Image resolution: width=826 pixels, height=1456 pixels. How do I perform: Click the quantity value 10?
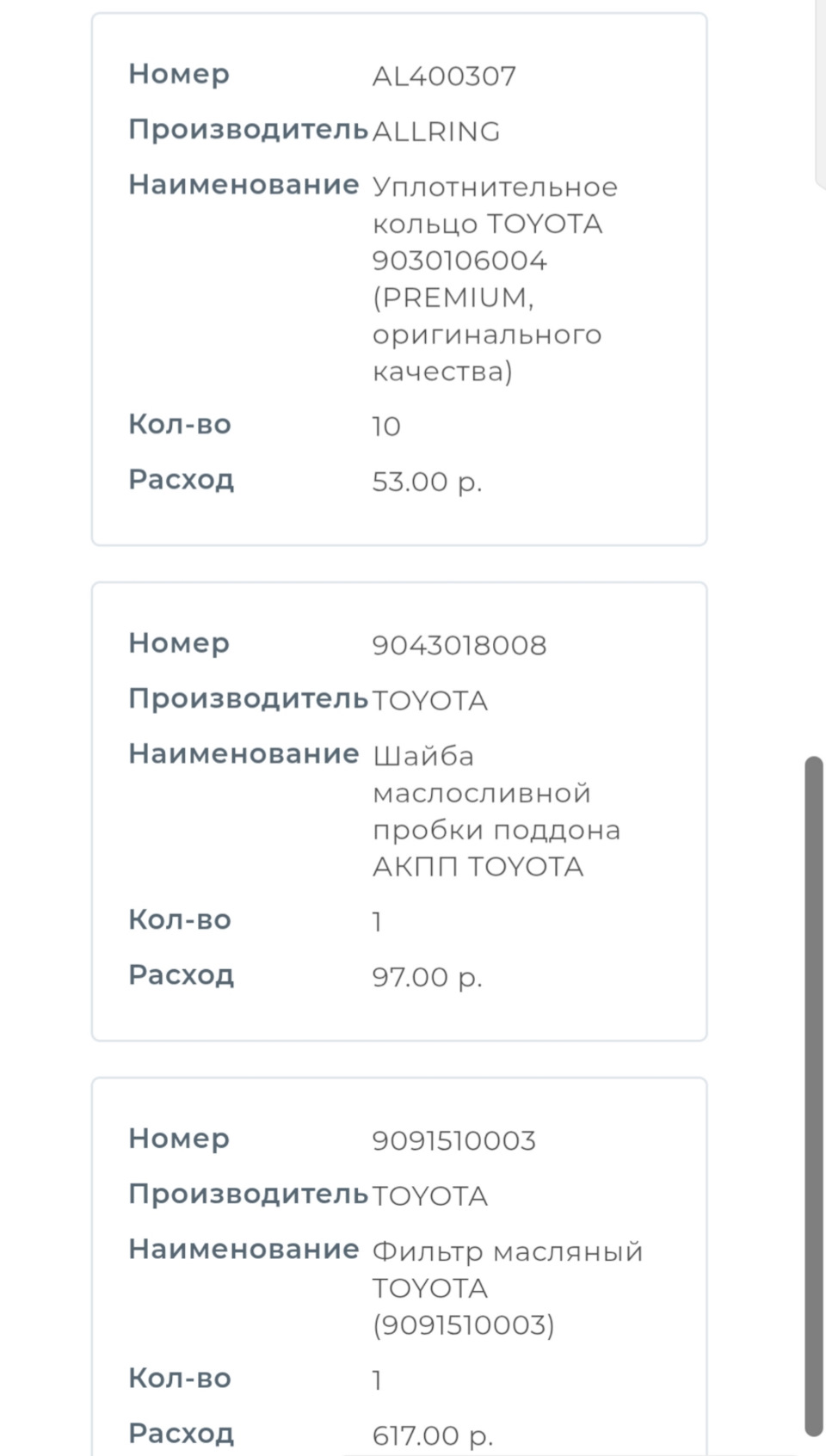click(x=386, y=426)
